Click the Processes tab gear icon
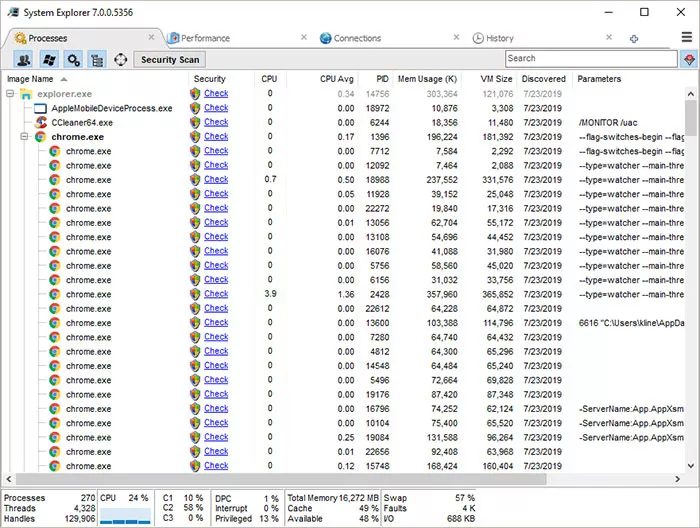Viewport: 700px width, 528px height. [20, 38]
